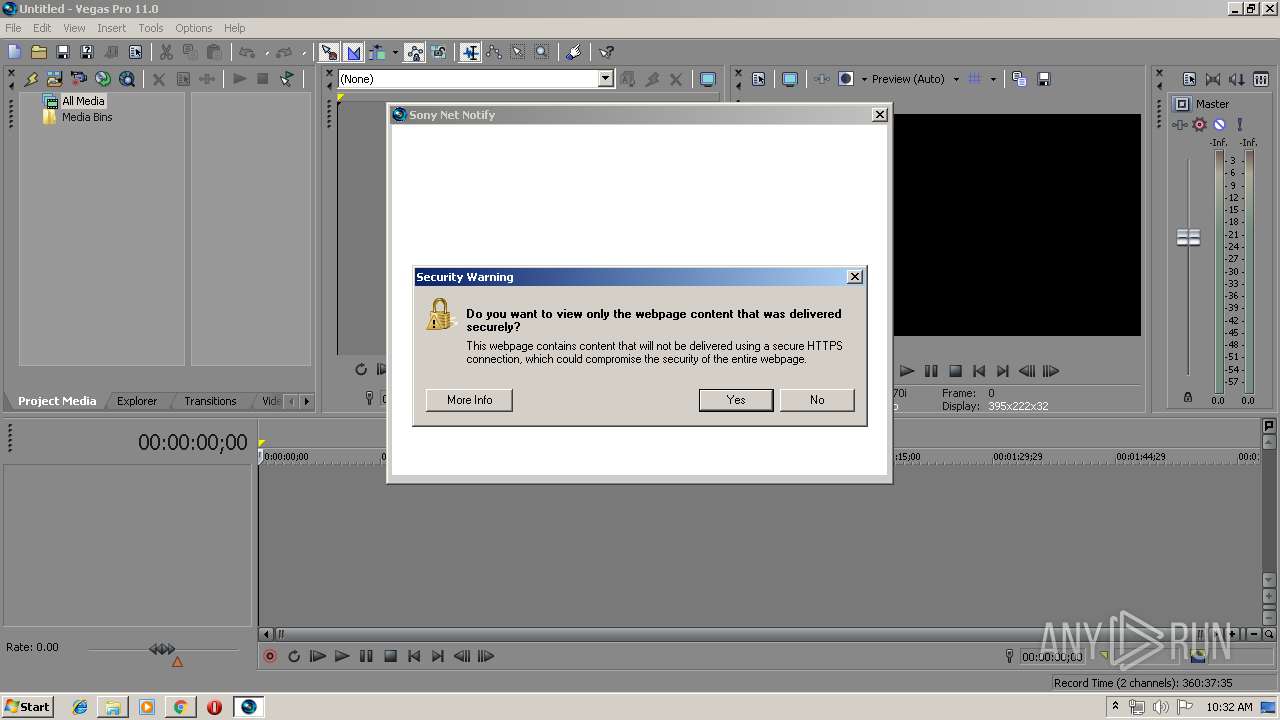Toggle External Monitor icon in Trimmer

(x=708, y=79)
